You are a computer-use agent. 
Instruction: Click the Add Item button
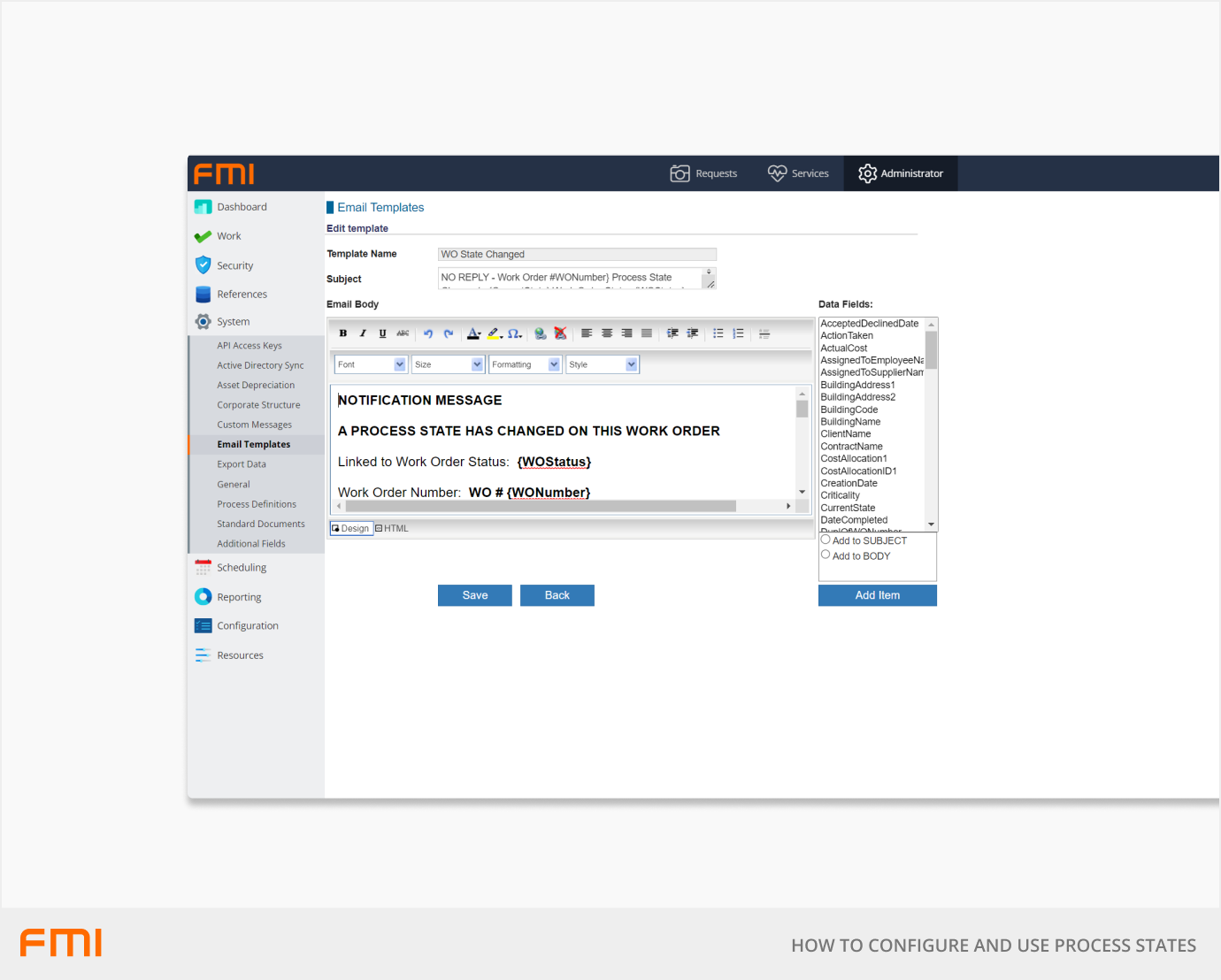tap(877, 595)
